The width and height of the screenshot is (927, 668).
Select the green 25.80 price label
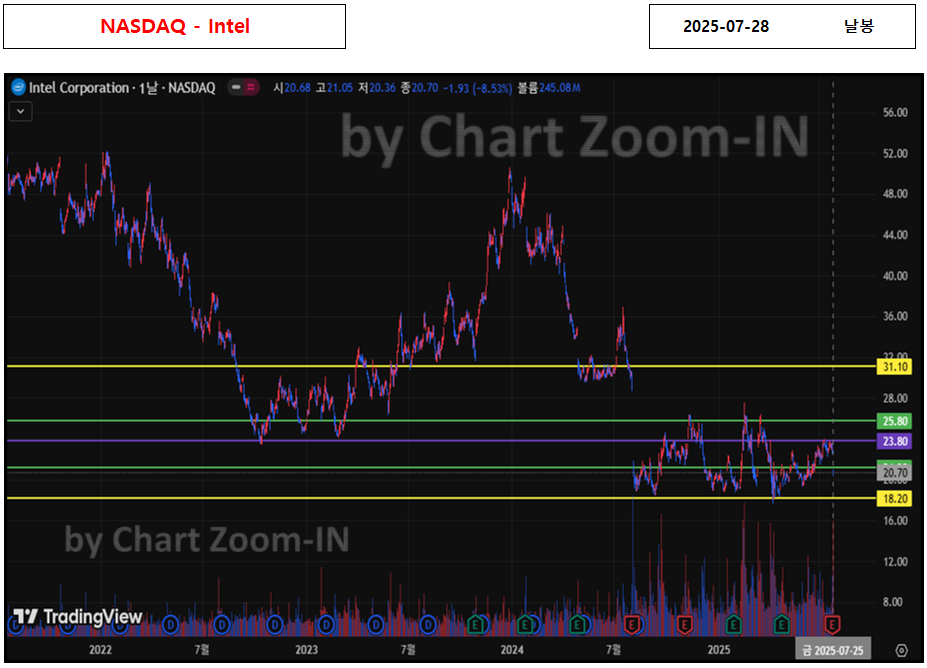pyautogui.click(x=895, y=421)
